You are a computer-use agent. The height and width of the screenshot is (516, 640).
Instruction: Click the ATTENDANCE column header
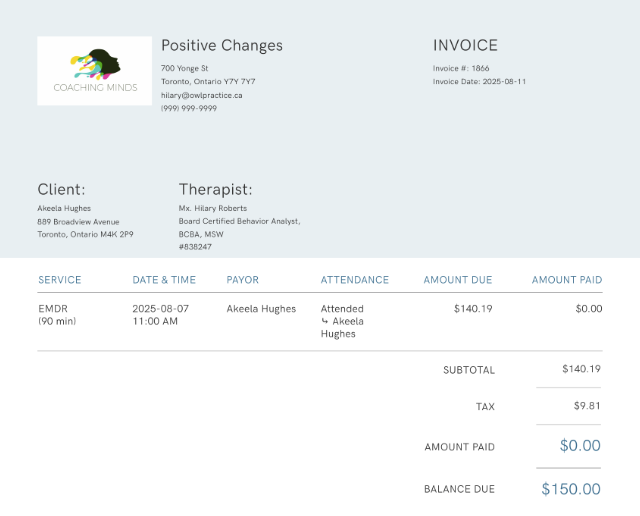click(x=354, y=280)
